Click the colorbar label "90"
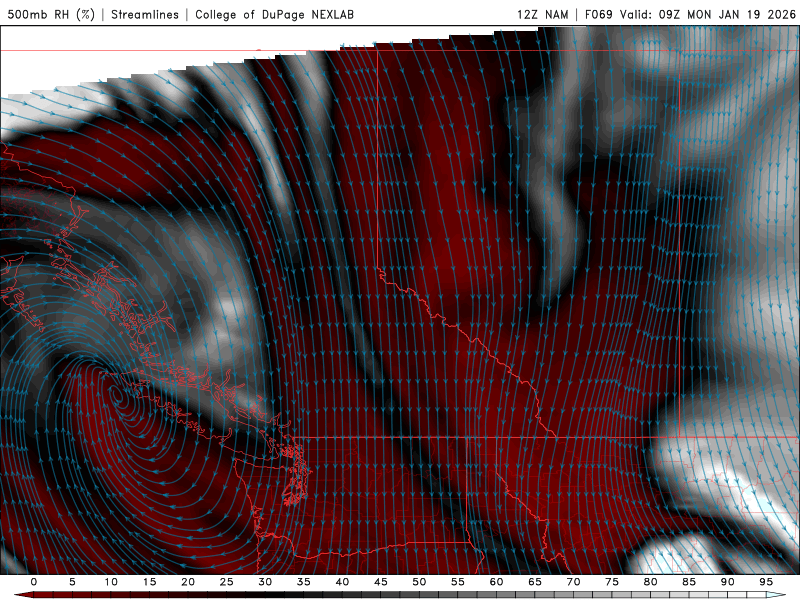This screenshot has height=600, width=800. click(727, 582)
